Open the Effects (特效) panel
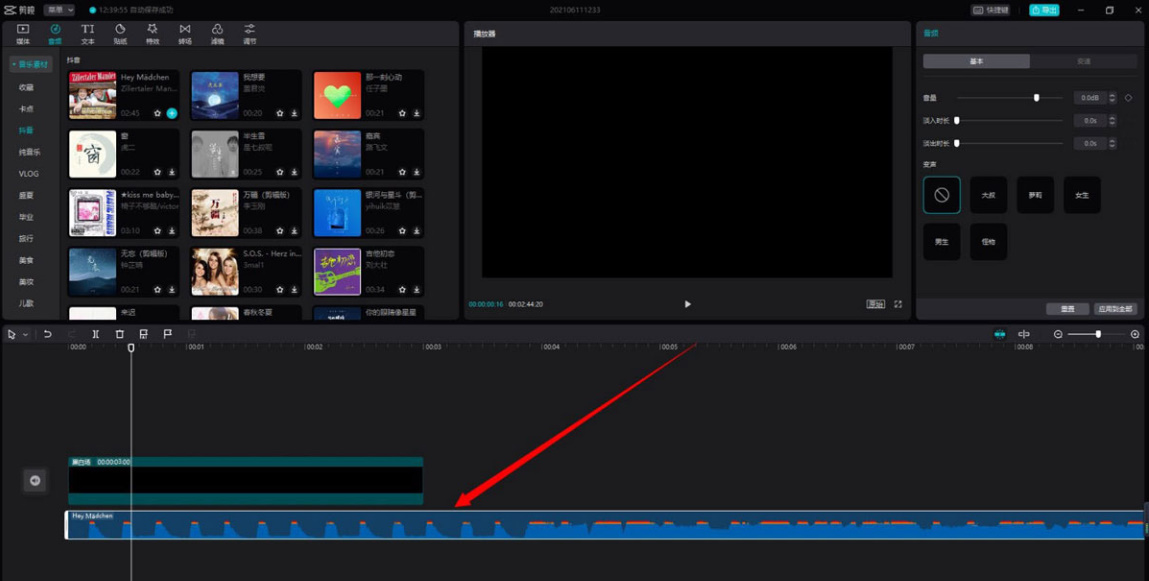Image resolution: width=1149 pixels, height=581 pixels. [x=152, y=34]
